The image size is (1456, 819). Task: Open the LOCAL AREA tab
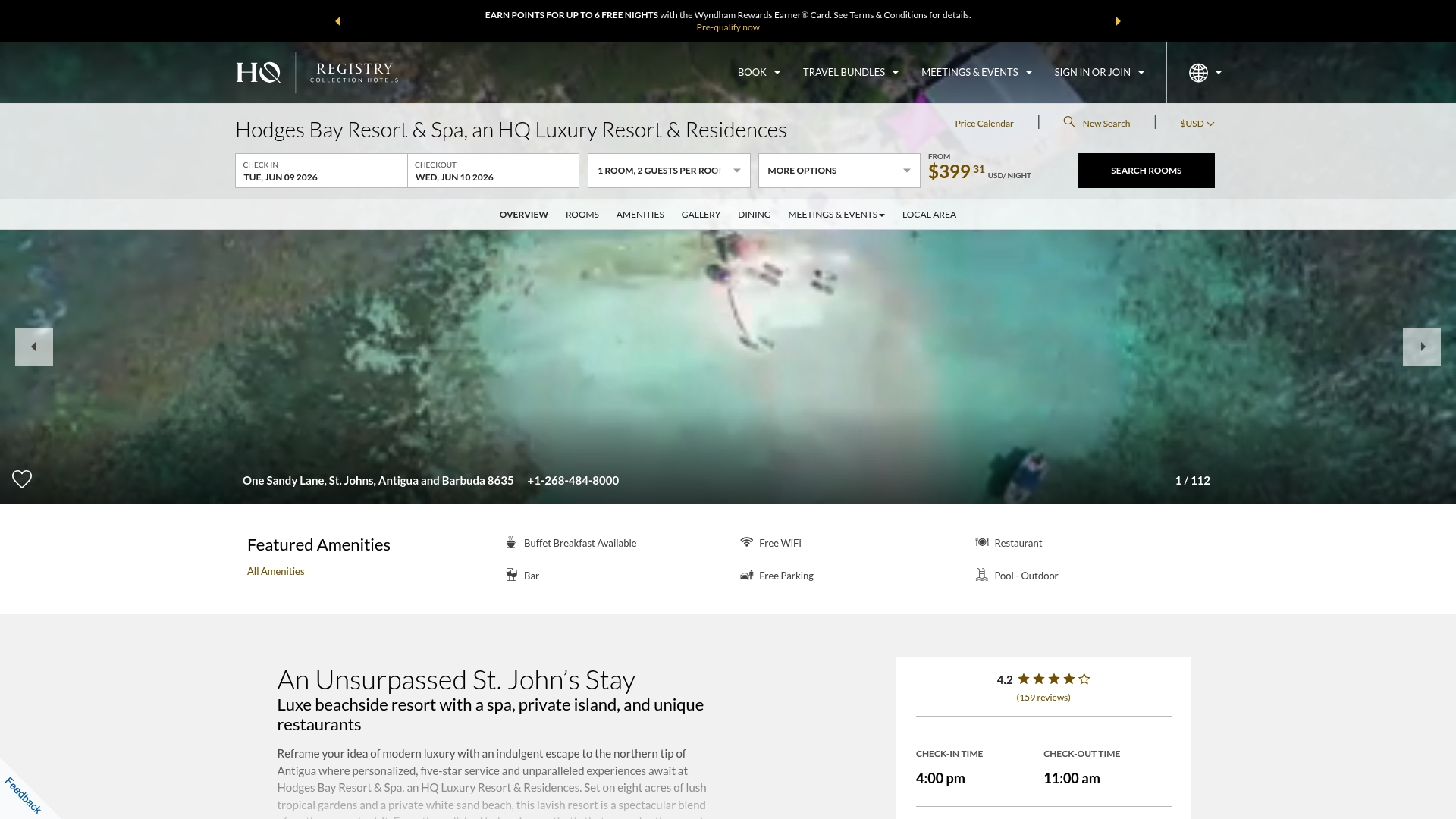point(929,215)
